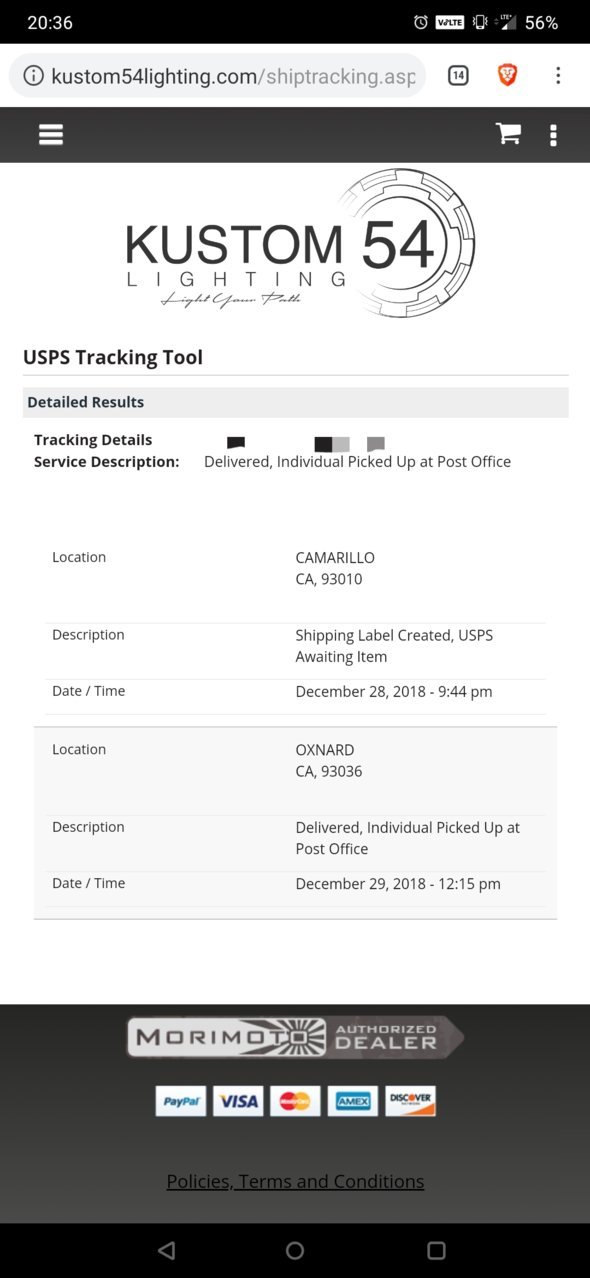This screenshot has width=590, height=1278.
Task: Click the Discover card badge
Action: click(410, 1101)
